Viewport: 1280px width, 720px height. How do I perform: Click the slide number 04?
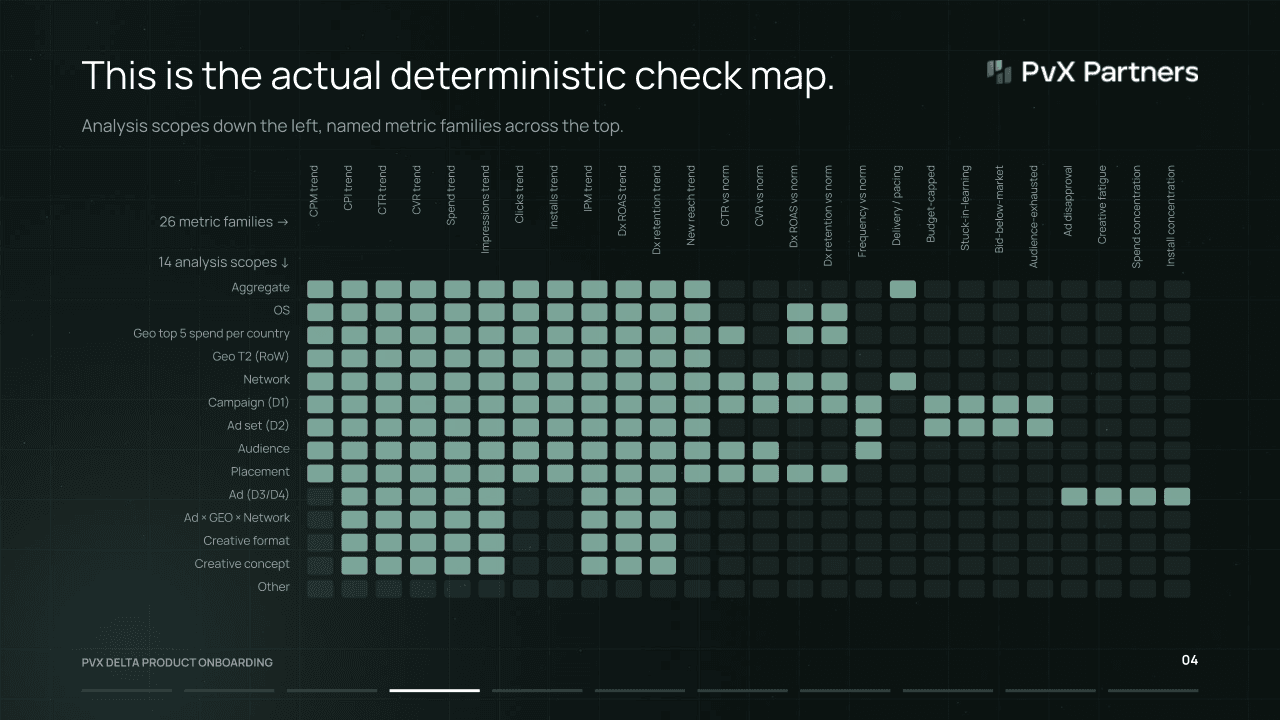1189,660
